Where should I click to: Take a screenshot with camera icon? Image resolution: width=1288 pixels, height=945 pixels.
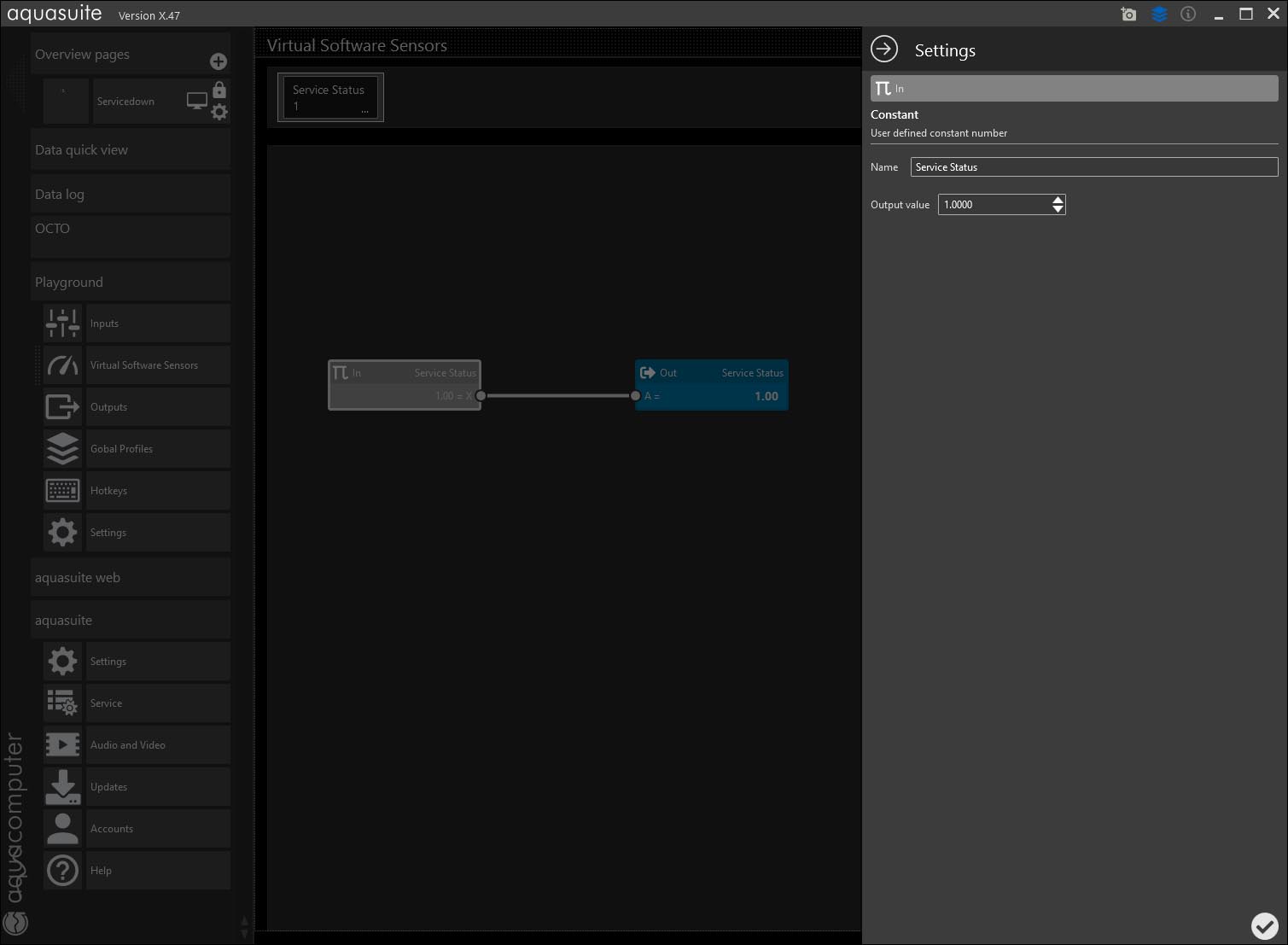coord(1128,15)
